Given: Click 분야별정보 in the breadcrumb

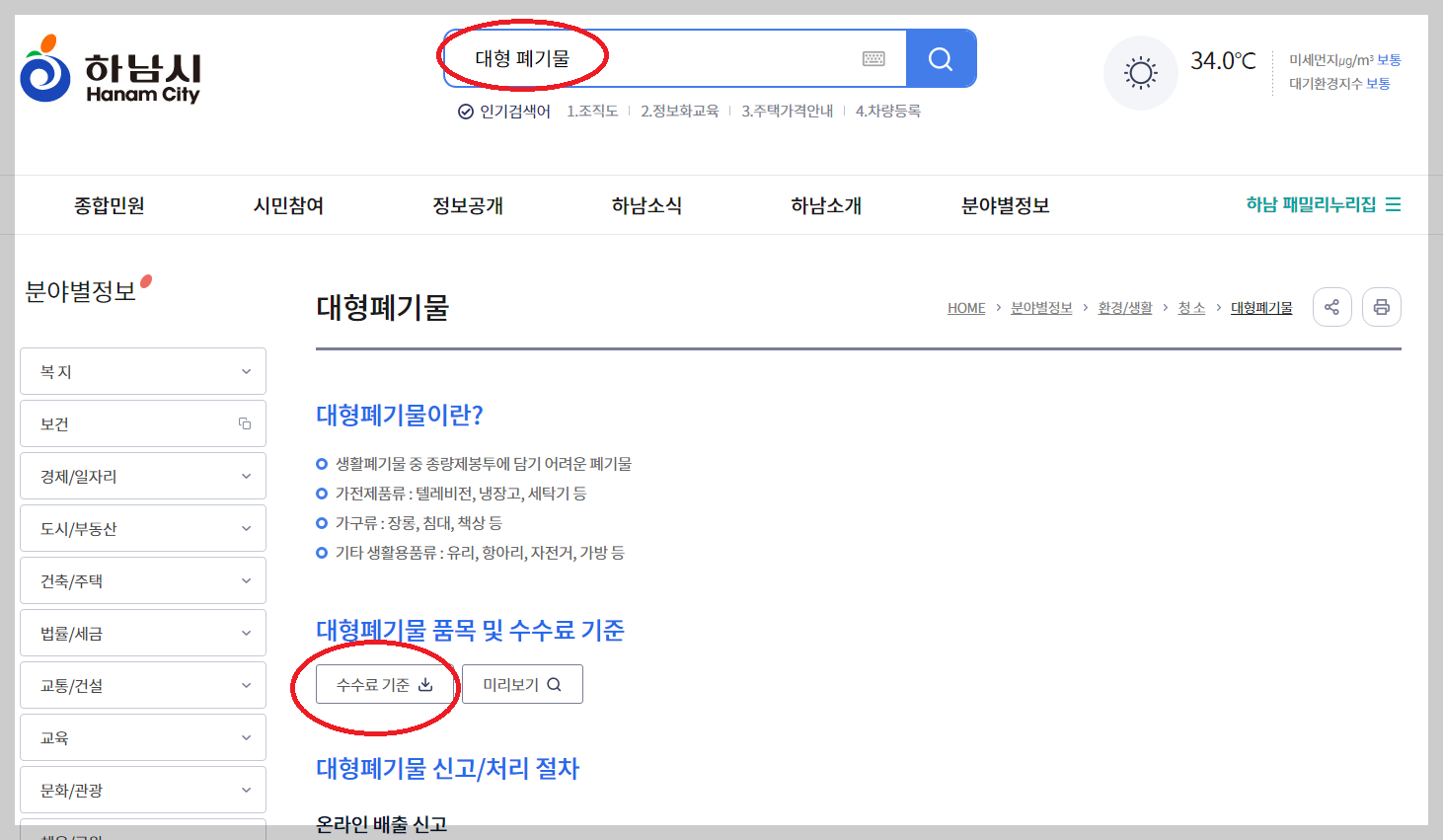Looking at the screenshot, I should [x=1041, y=308].
